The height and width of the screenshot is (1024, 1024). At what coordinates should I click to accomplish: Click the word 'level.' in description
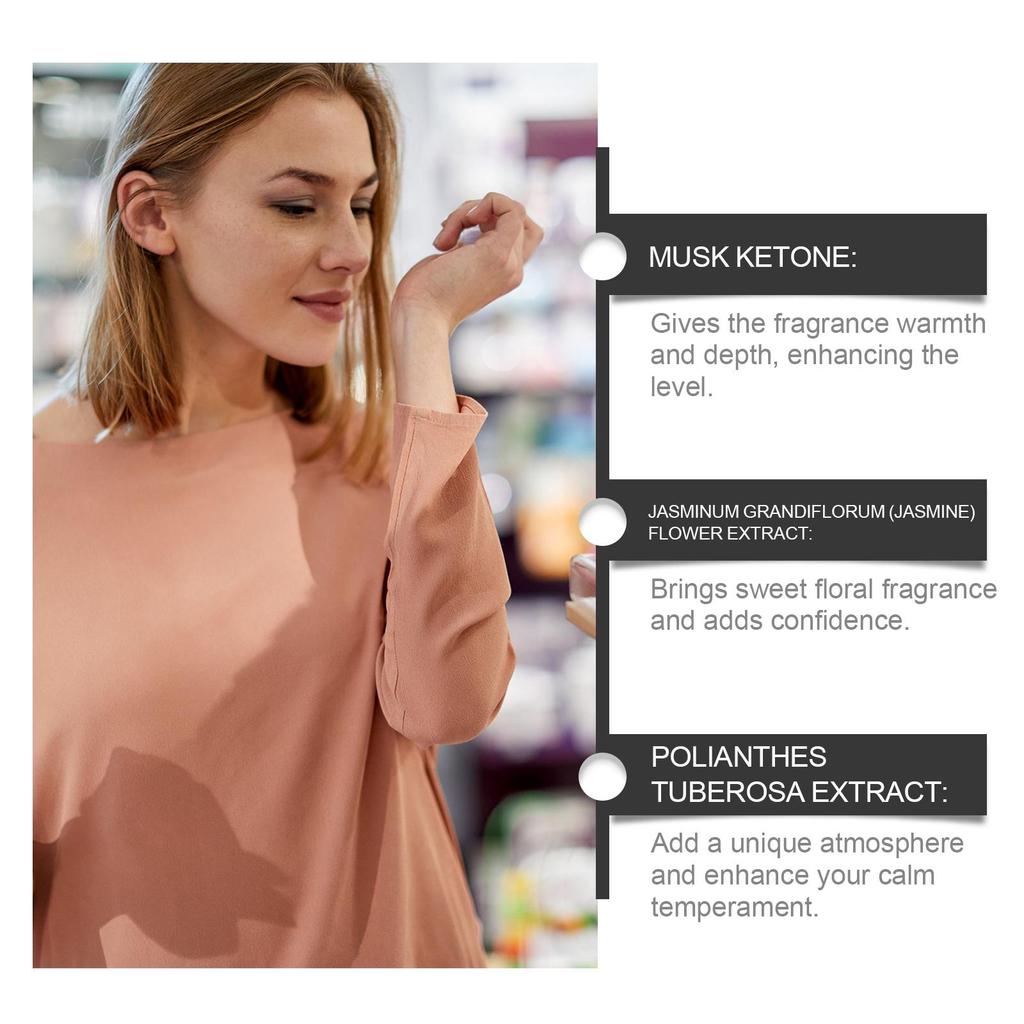pyautogui.click(x=682, y=387)
